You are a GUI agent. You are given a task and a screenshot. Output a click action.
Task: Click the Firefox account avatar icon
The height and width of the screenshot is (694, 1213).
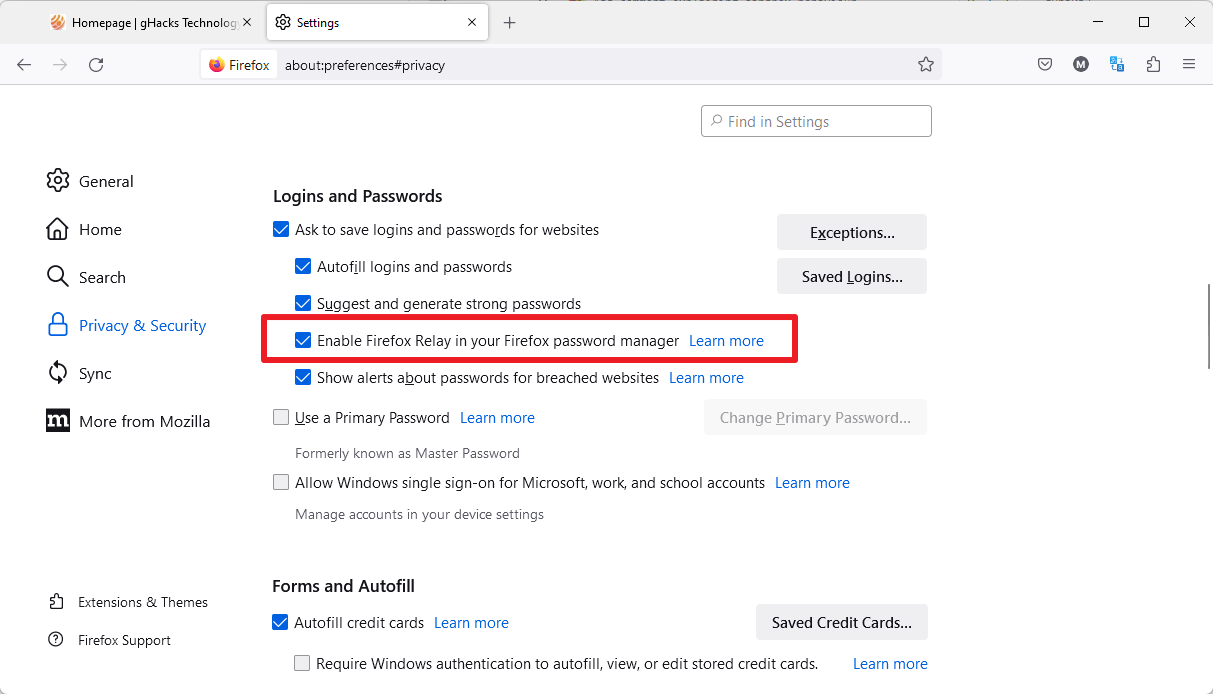pos(1081,65)
